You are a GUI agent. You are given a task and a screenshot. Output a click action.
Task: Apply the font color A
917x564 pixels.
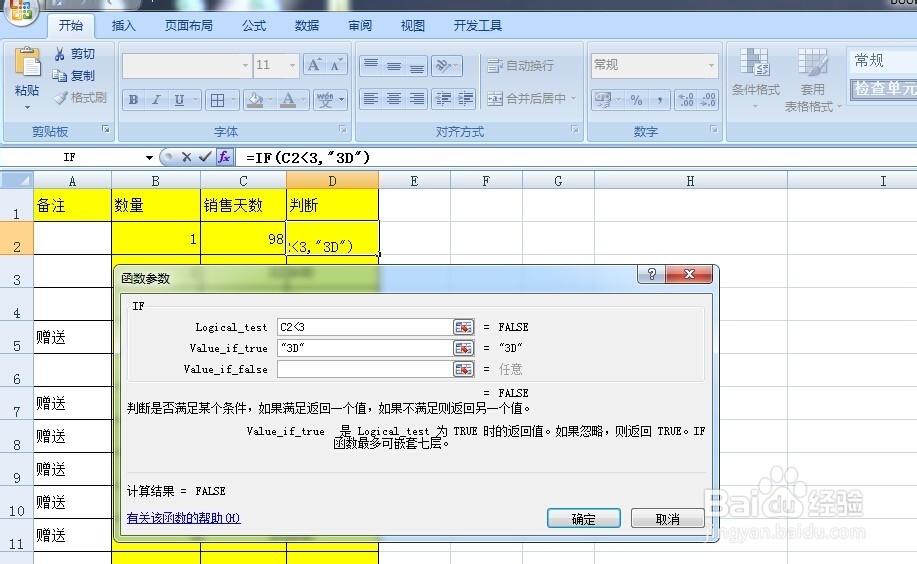[x=288, y=100]
